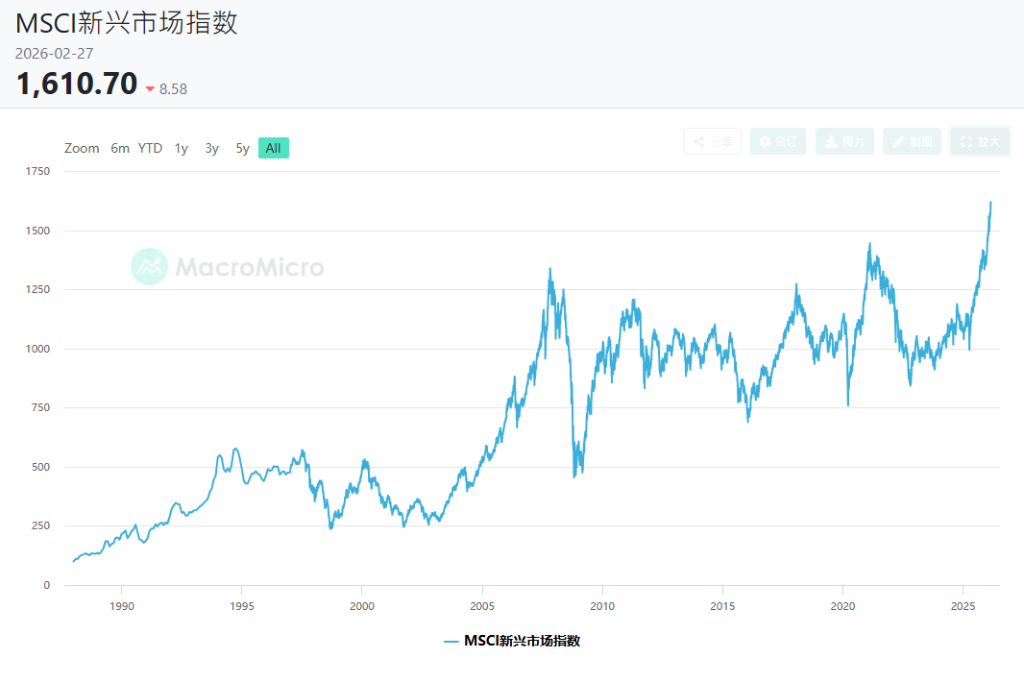Set zoom range to 6m
This screenshot has height=687, width=1024.
(120, 148)
